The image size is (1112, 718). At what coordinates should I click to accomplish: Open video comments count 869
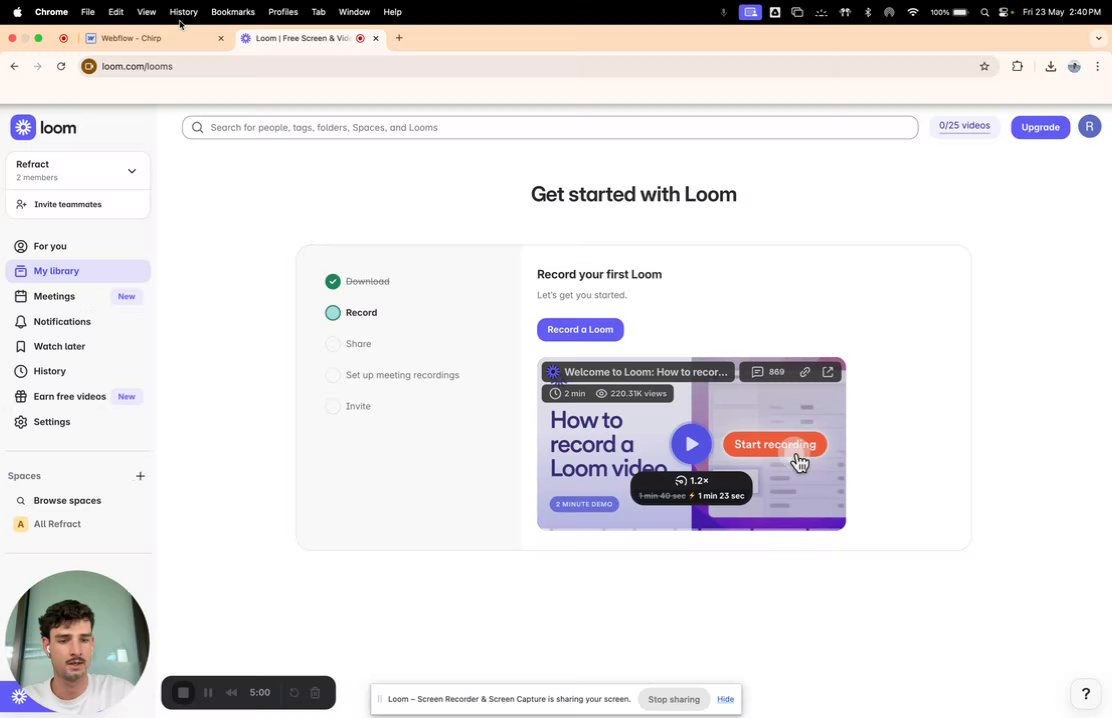(x=768, y=372)
